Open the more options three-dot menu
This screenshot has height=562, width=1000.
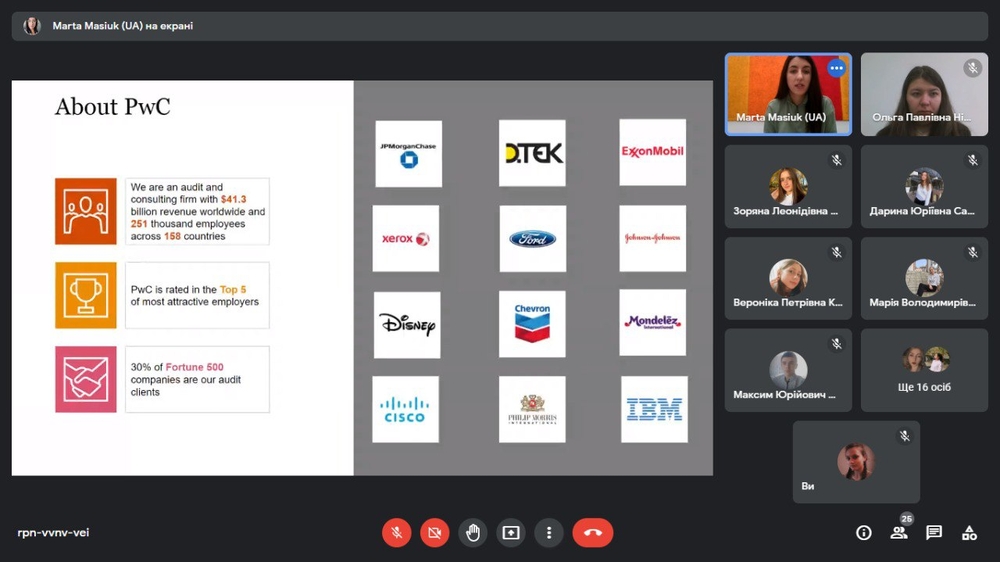[549, 533]
